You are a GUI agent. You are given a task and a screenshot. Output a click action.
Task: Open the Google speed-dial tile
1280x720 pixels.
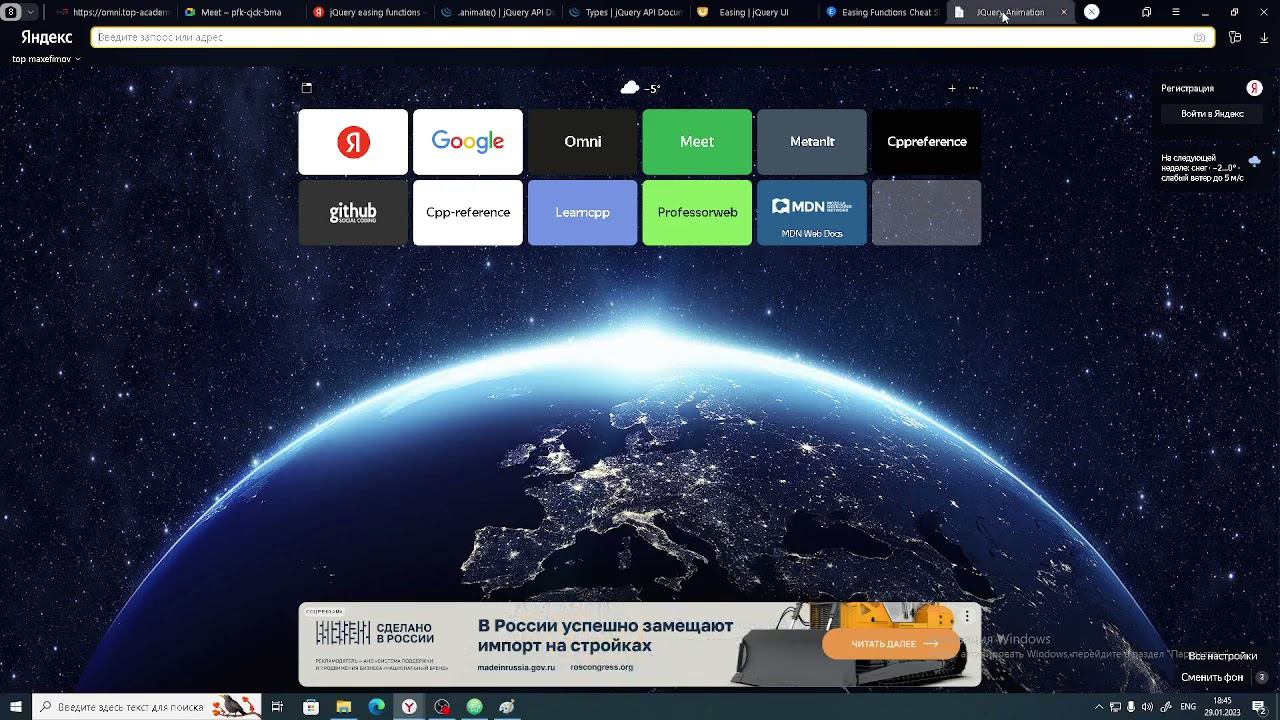coord(468,142)
